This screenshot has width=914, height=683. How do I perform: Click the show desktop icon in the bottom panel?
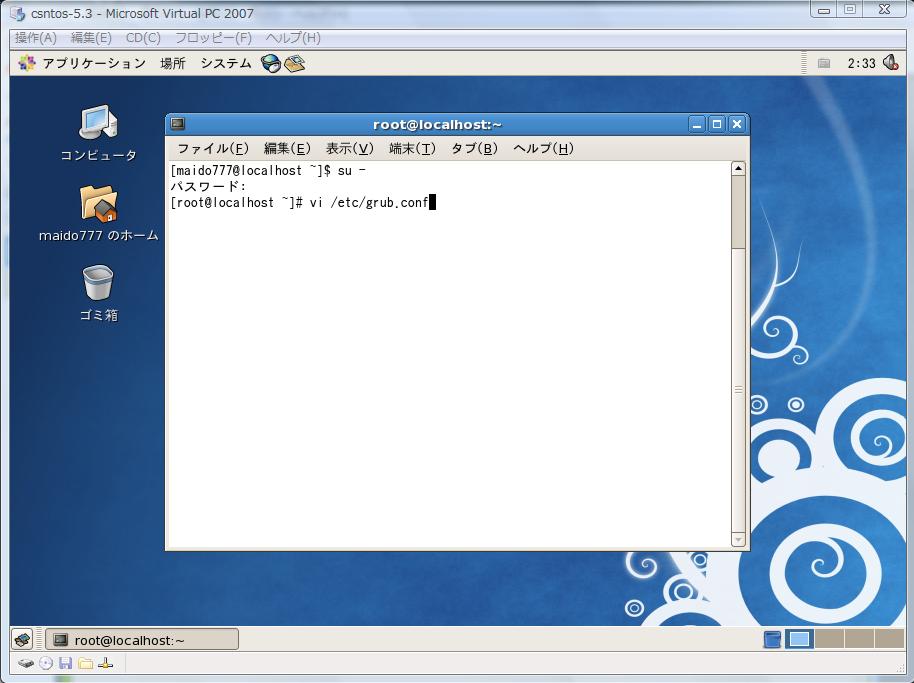[x=23, y=640]
